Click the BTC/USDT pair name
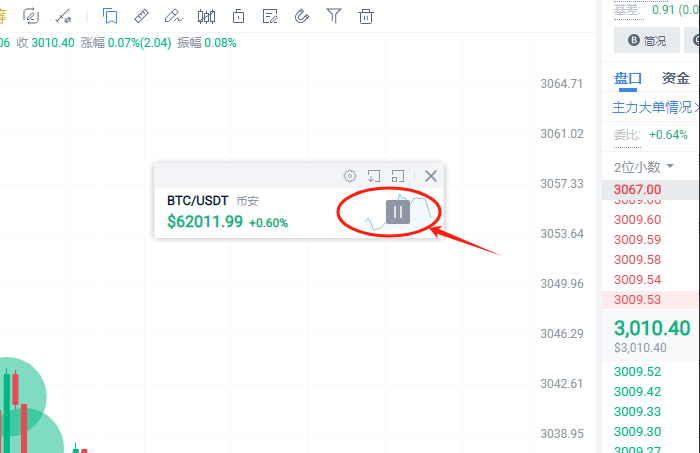The image size is (700, 453). [198, 201]
